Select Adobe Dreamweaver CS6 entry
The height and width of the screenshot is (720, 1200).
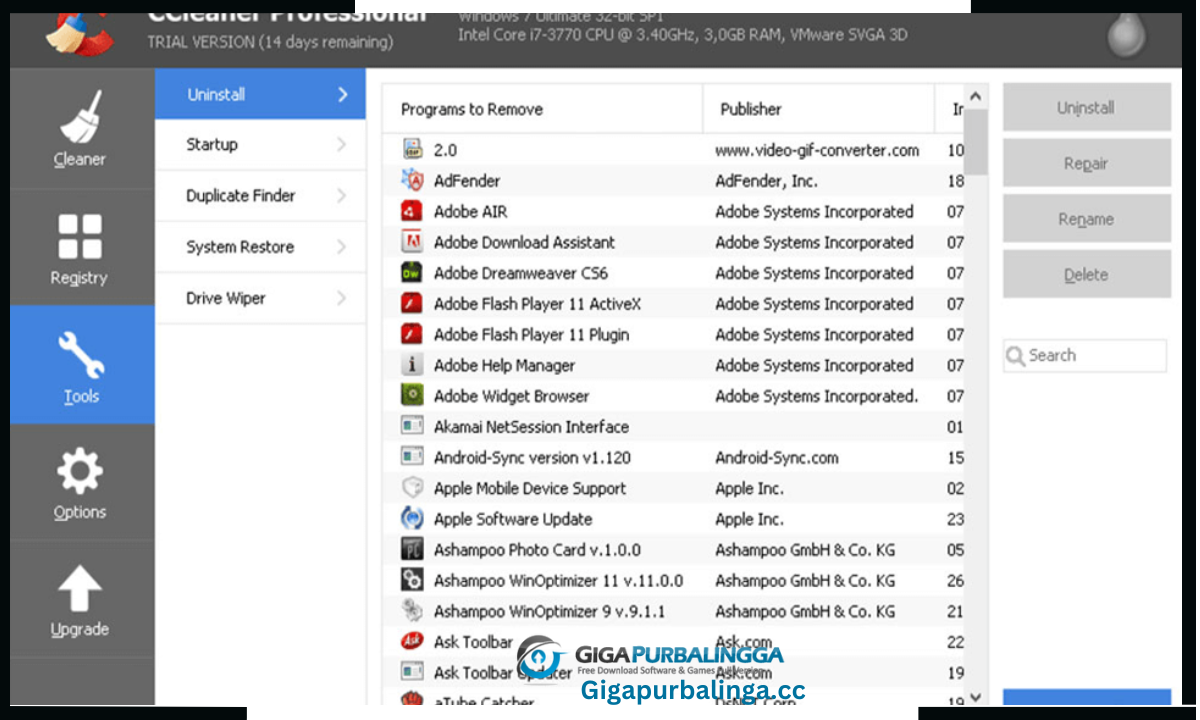tap(521, 273)
